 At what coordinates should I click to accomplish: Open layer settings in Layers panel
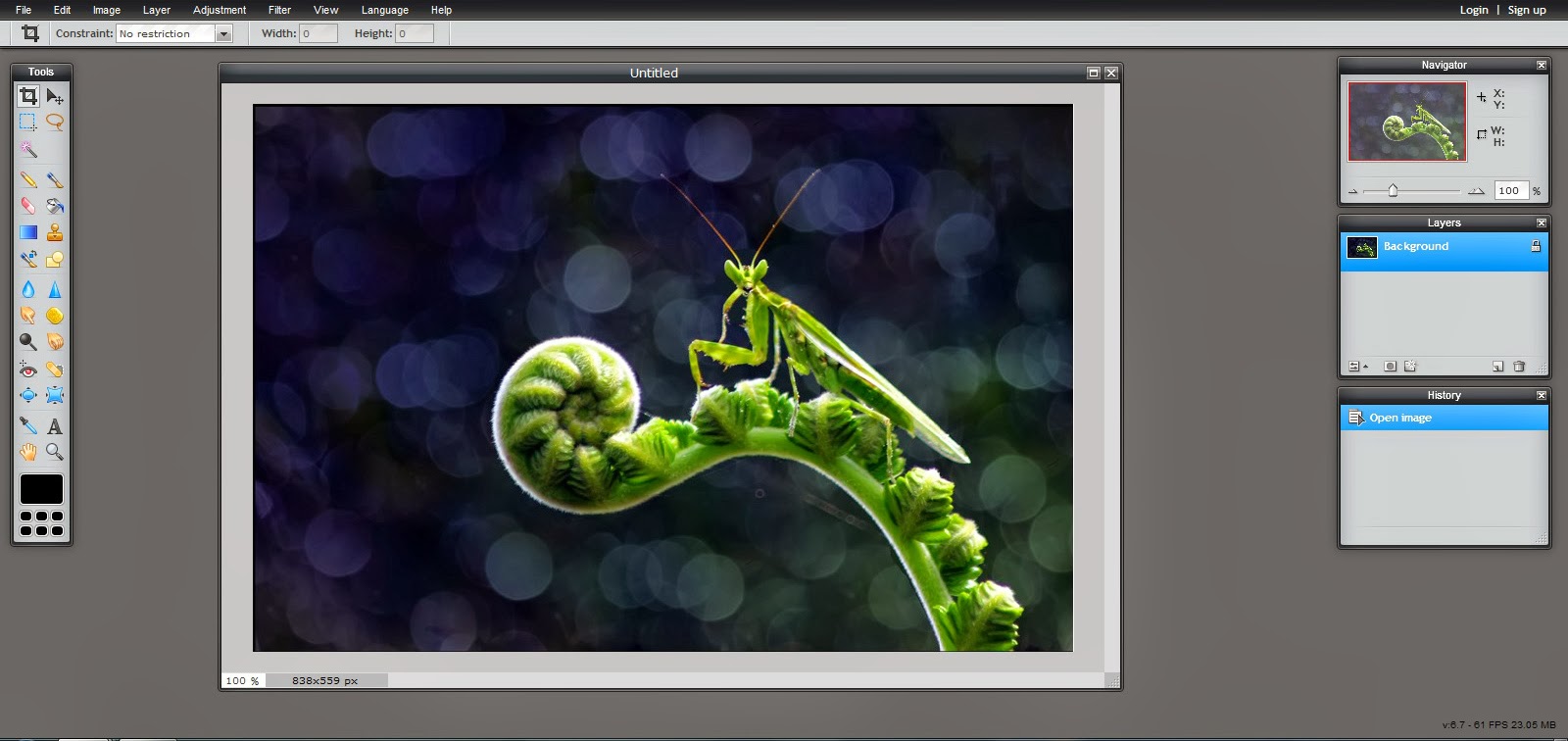point(1357,367)
